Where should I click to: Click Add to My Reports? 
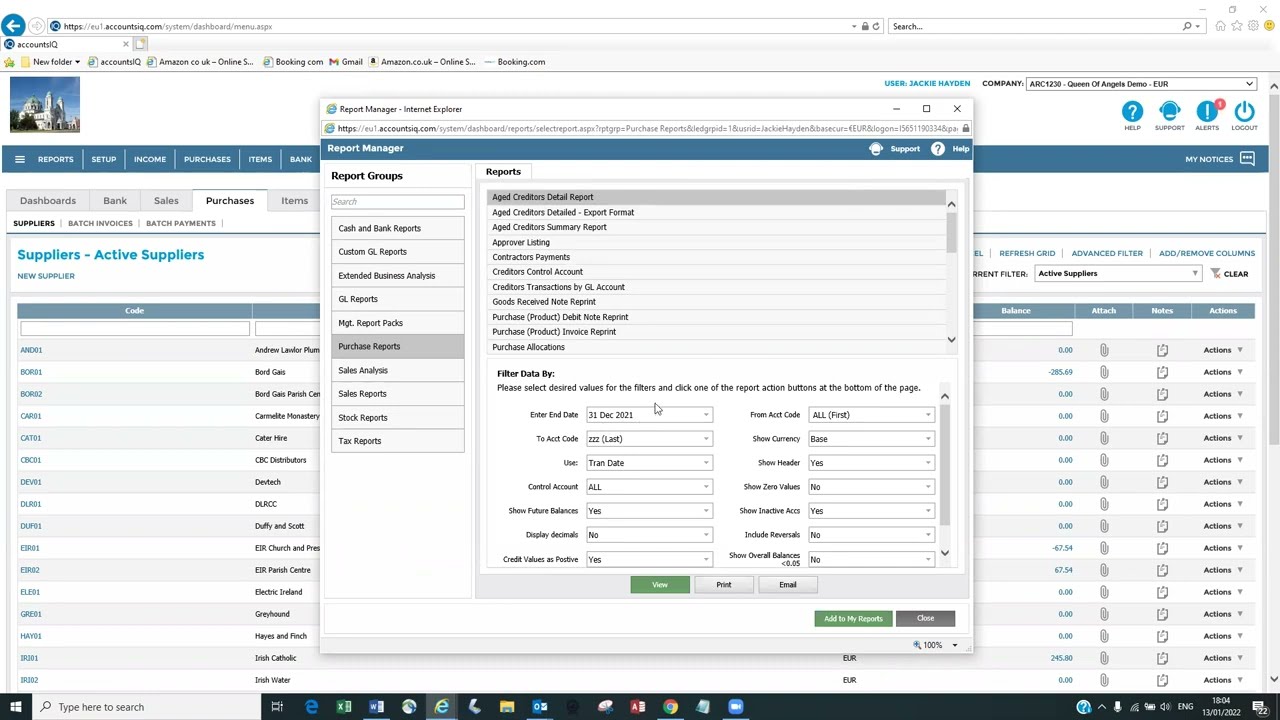(x=852, y=618)
